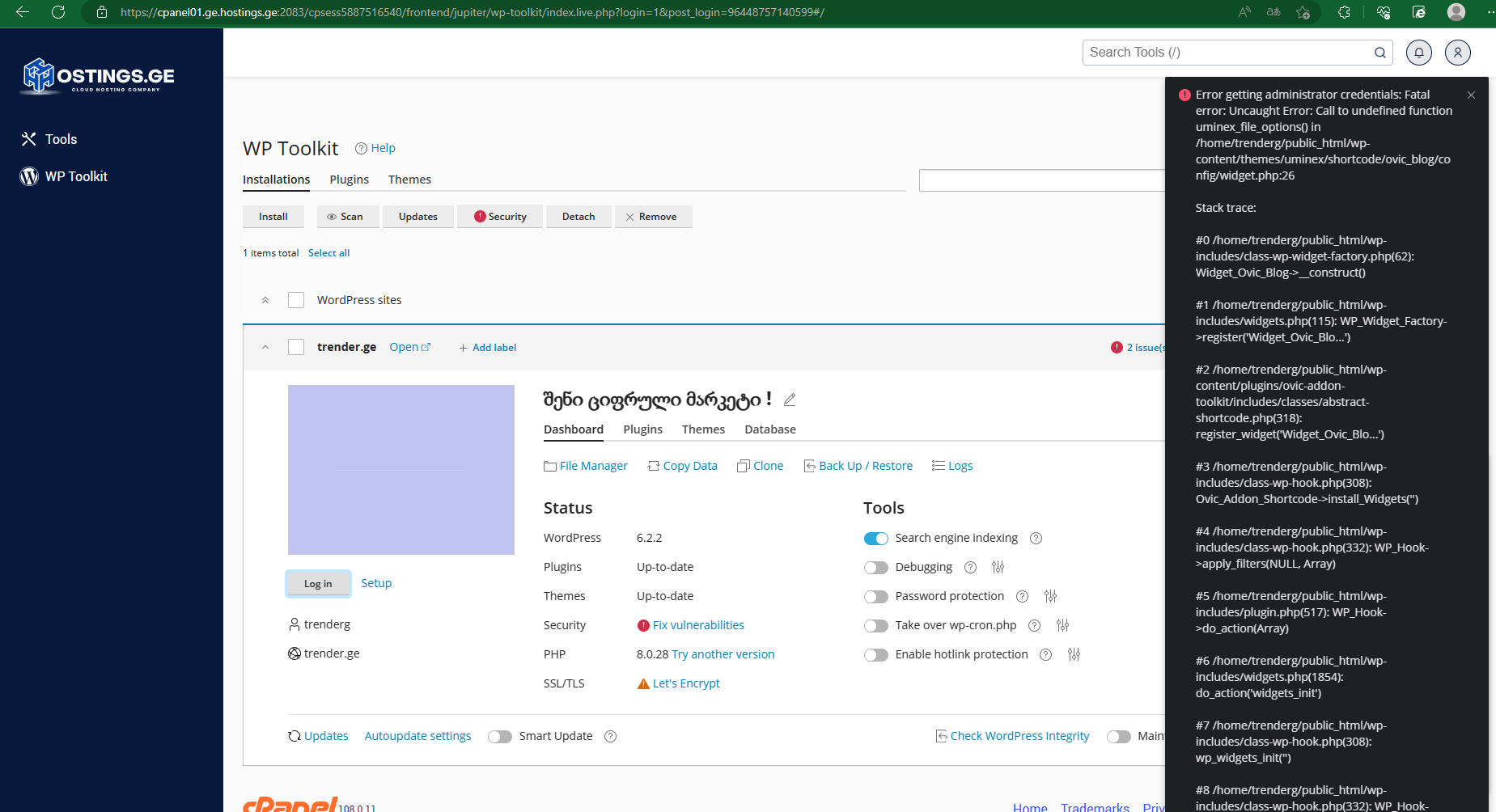Click the site screenshot thumbnail
1496x812 pixels.
[x=401, y=470]
